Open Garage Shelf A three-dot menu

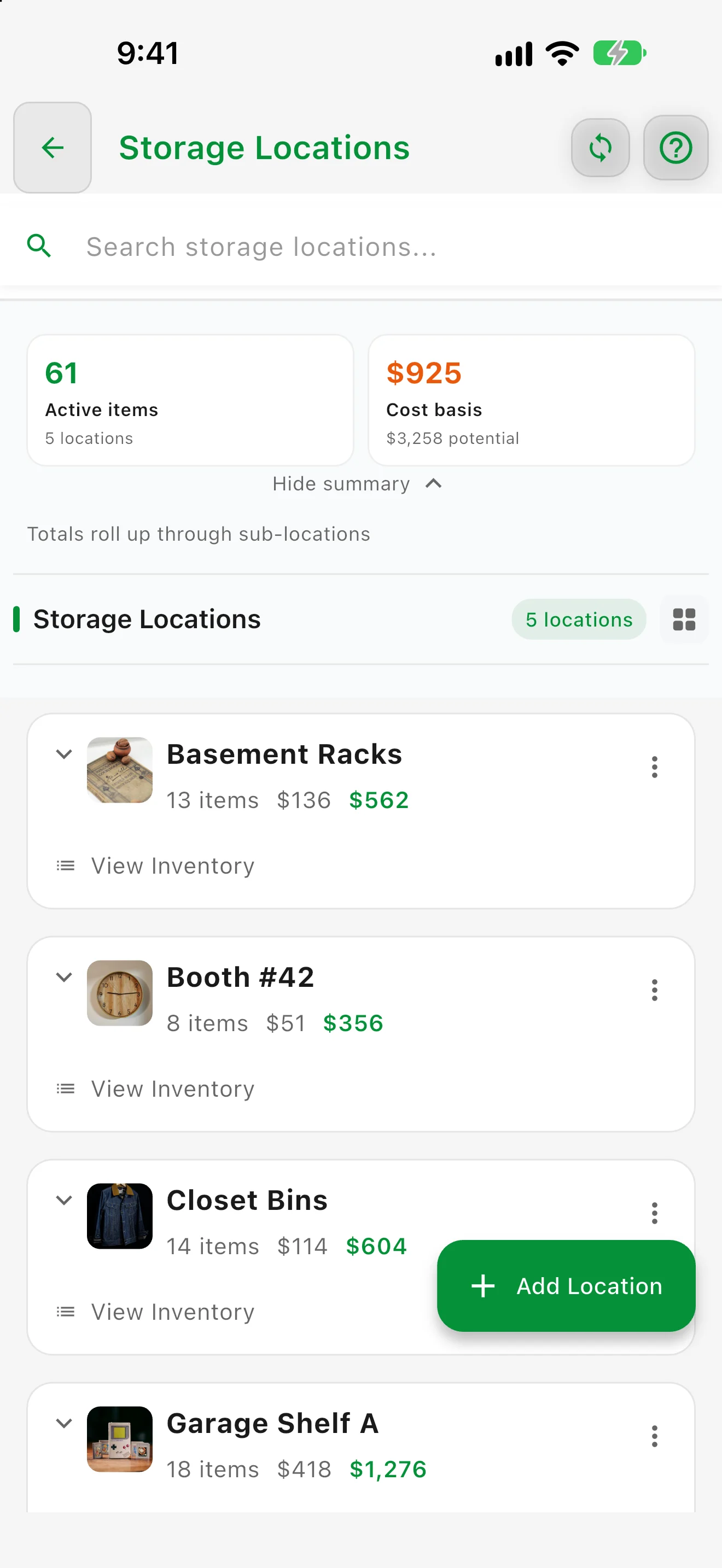coord(654,1436)
